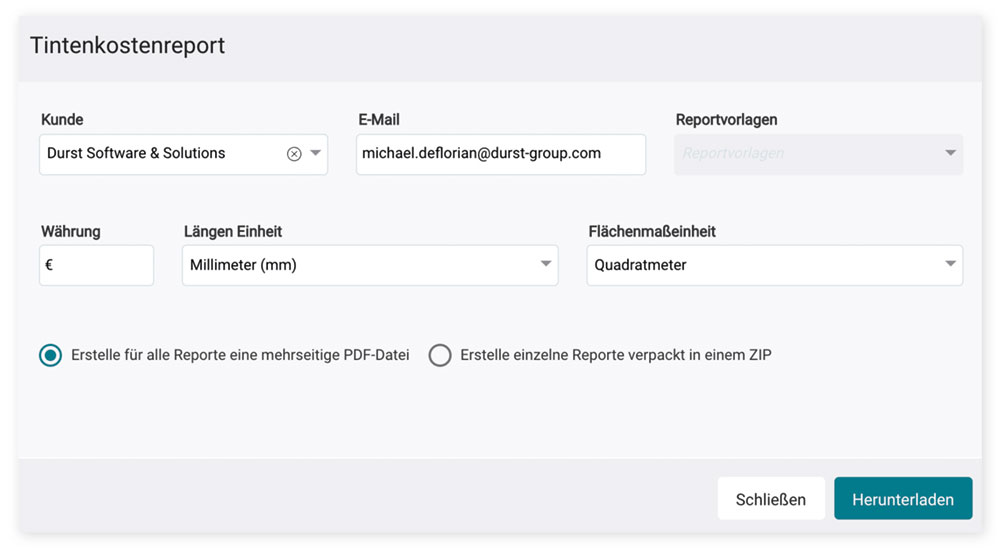
Task: Click the greyed Reportvorlagen placeholder text
Action: tap(733, 154)
